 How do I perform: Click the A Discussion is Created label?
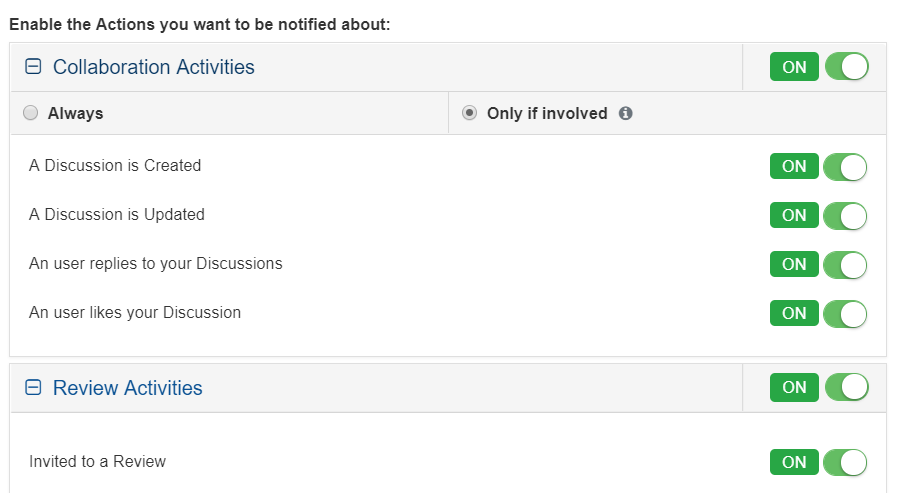(x=115, y=166)
